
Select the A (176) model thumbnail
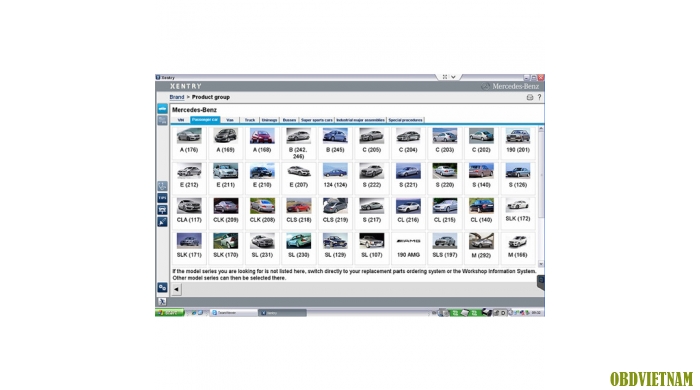(x=189, y=142)
